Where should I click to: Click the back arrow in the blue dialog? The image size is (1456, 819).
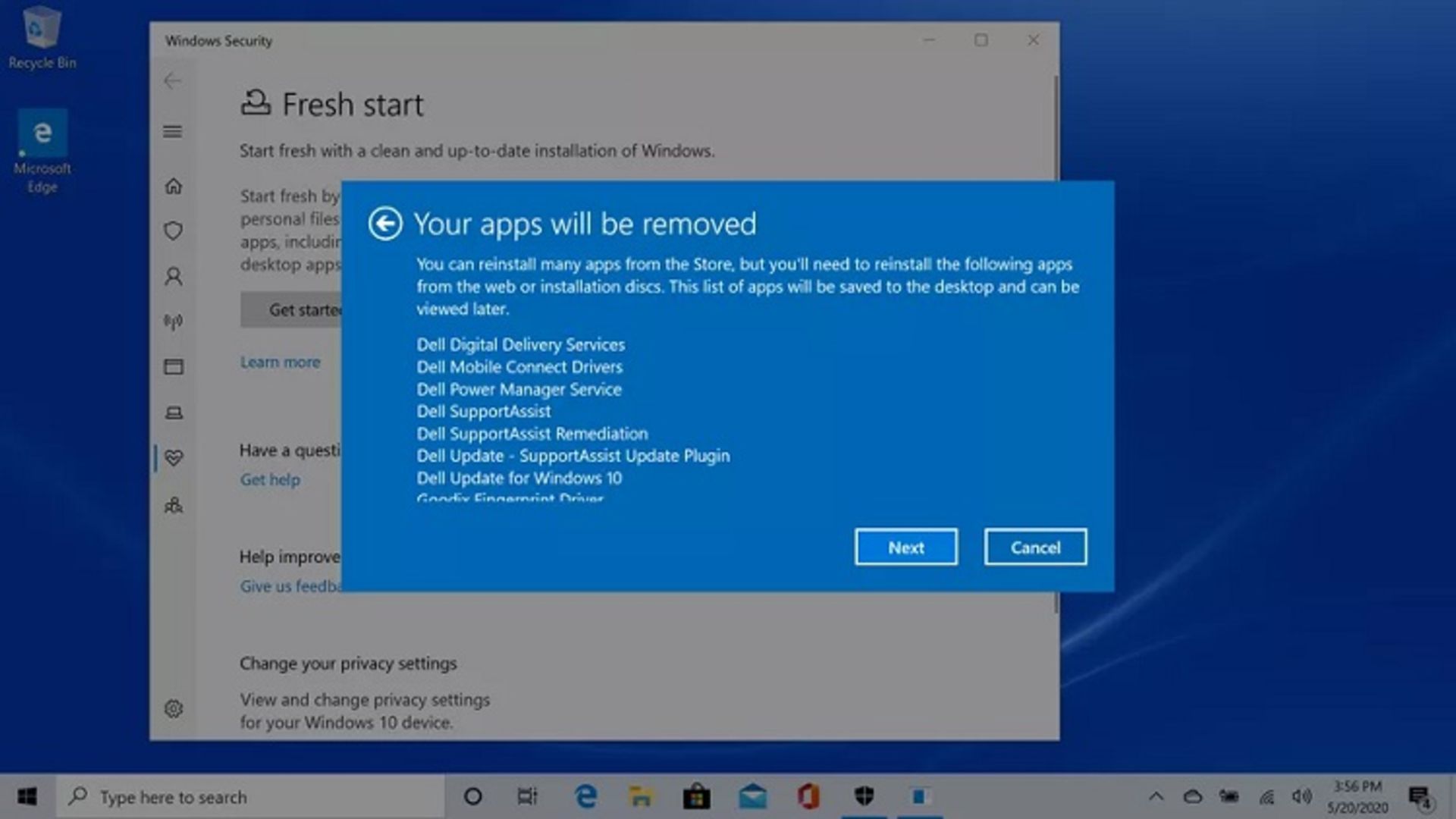385,224
